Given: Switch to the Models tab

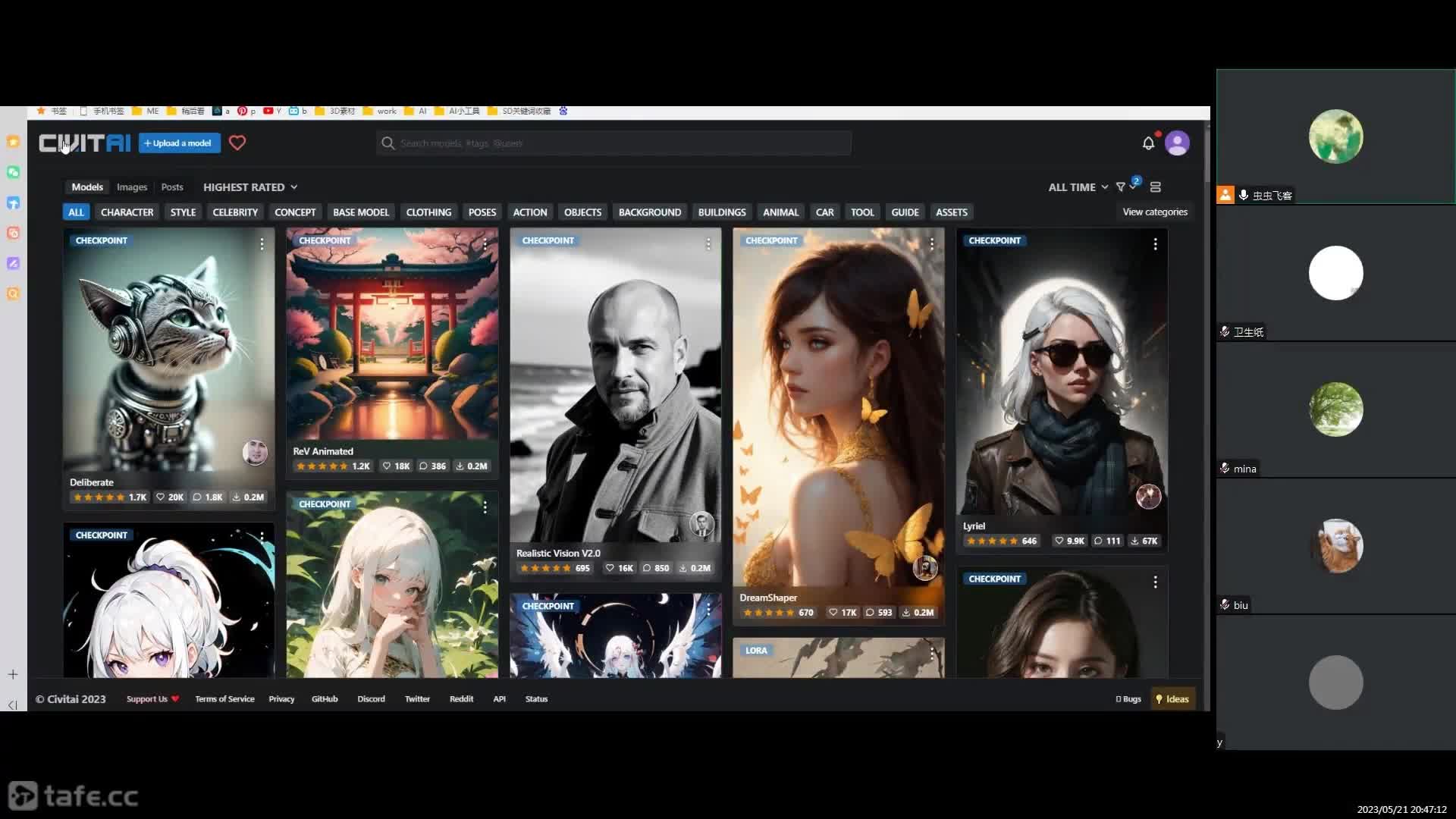Looking at the screenshot, I should (87, 187).
